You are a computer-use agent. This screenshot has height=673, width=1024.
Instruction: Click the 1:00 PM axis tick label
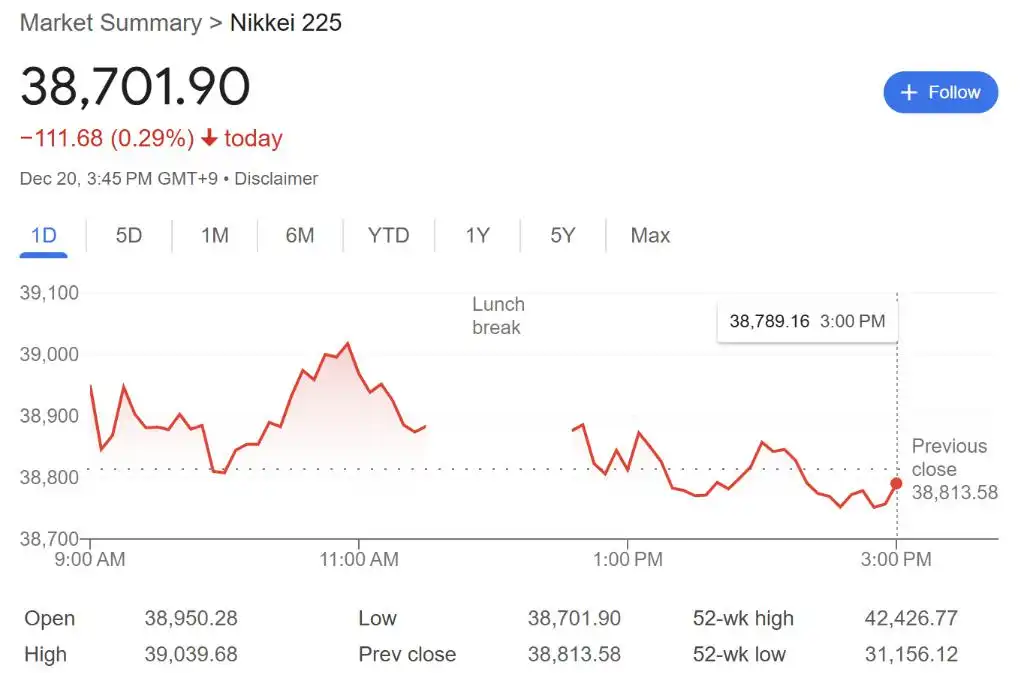[628, 559]
